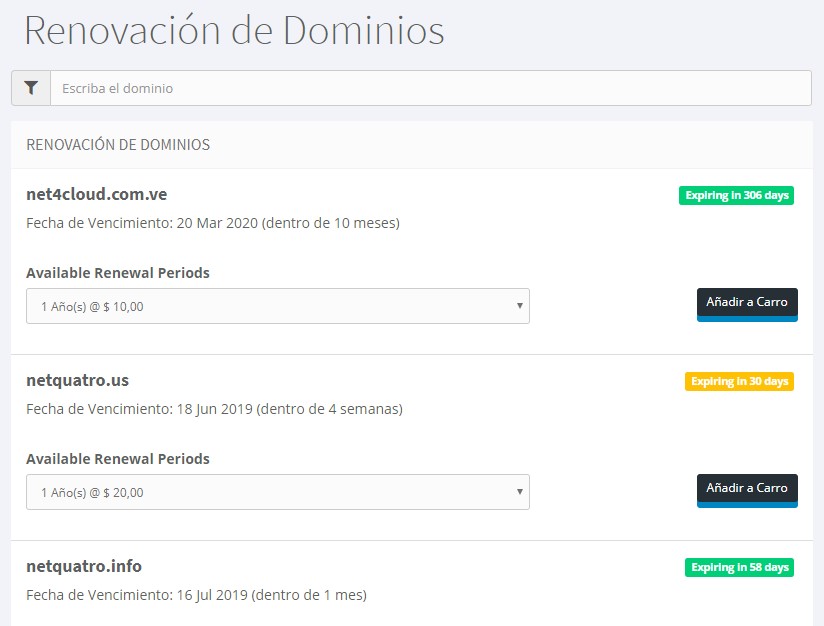Click the 'Expiring in 58 days' badge
824x626 pixels.
(739, 568)
